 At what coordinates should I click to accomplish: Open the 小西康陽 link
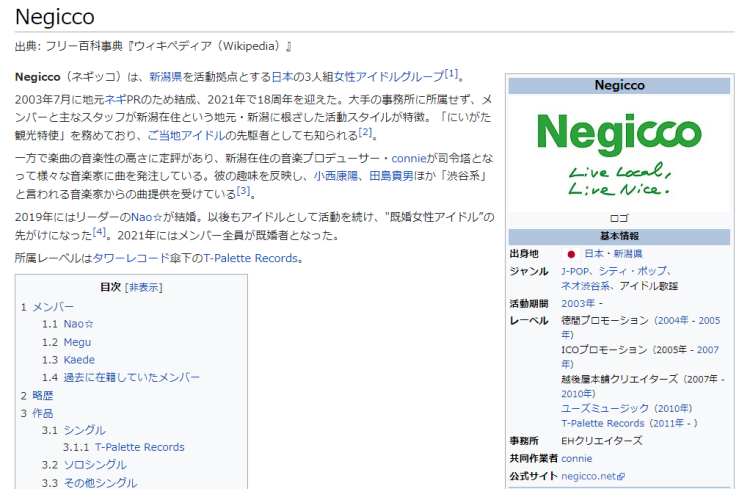336,176
